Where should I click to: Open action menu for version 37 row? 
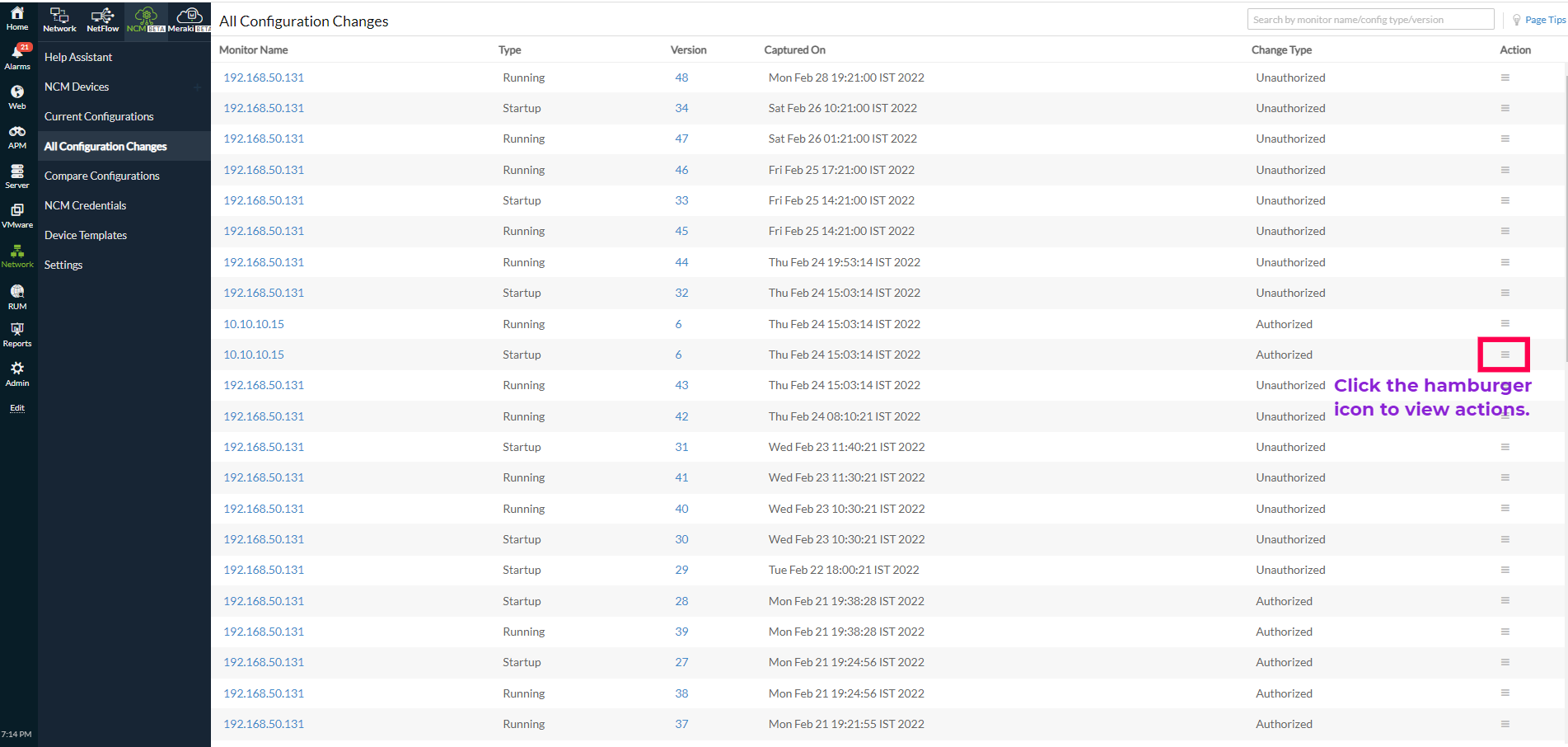pyautogui.click(x=1505, y=724)
